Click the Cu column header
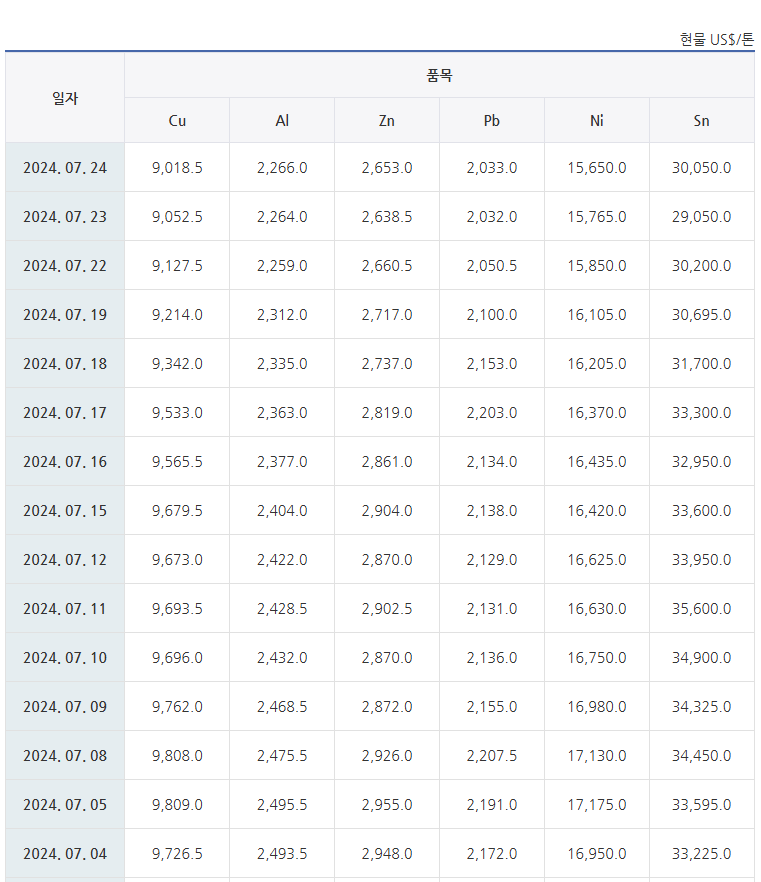761x882 pixels. 177,120
